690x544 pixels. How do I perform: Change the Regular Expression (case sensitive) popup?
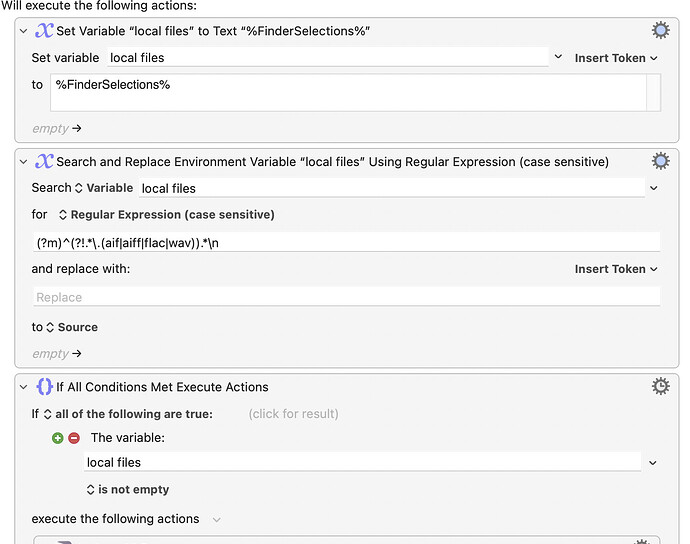point(166,215)
